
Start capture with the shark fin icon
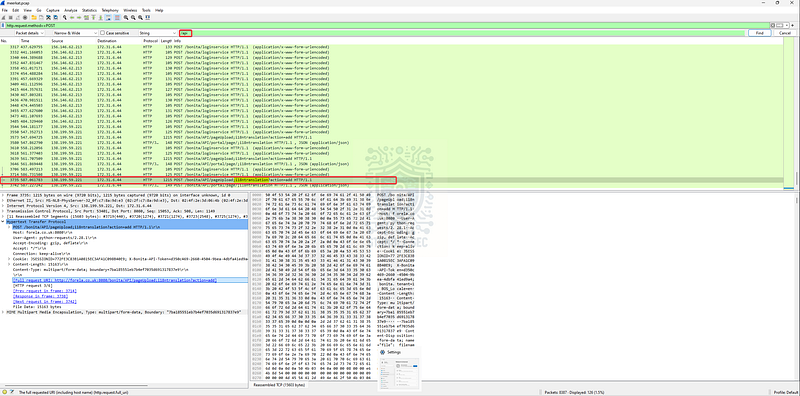pos(3,17)
